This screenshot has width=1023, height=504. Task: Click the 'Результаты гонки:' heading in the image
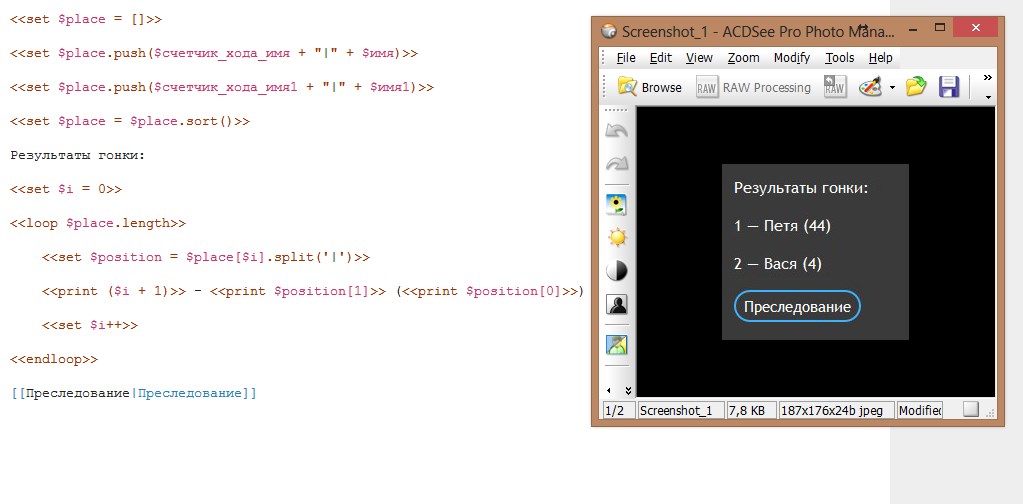801,188
